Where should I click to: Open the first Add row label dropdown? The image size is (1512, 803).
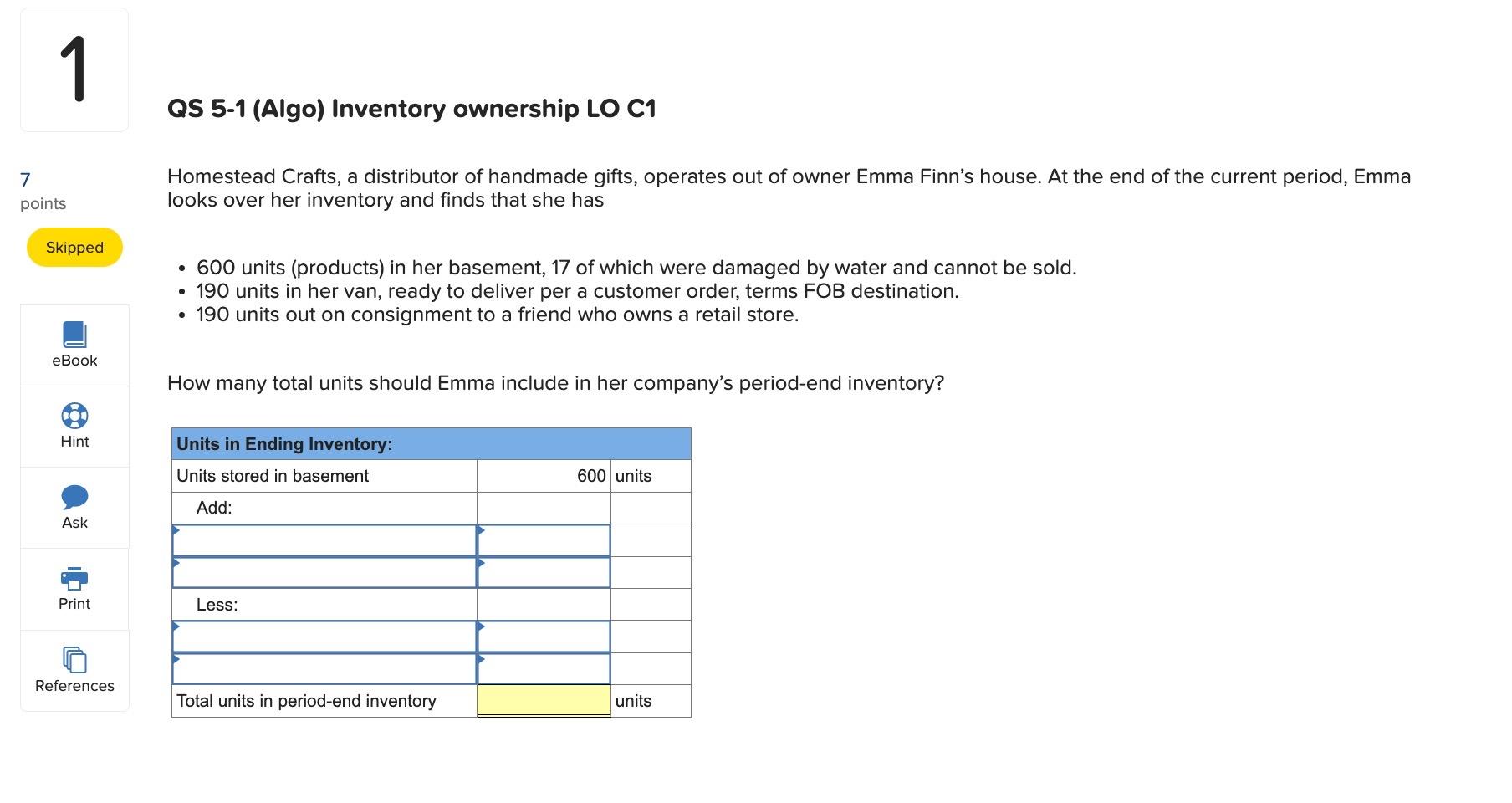(324, 540)
